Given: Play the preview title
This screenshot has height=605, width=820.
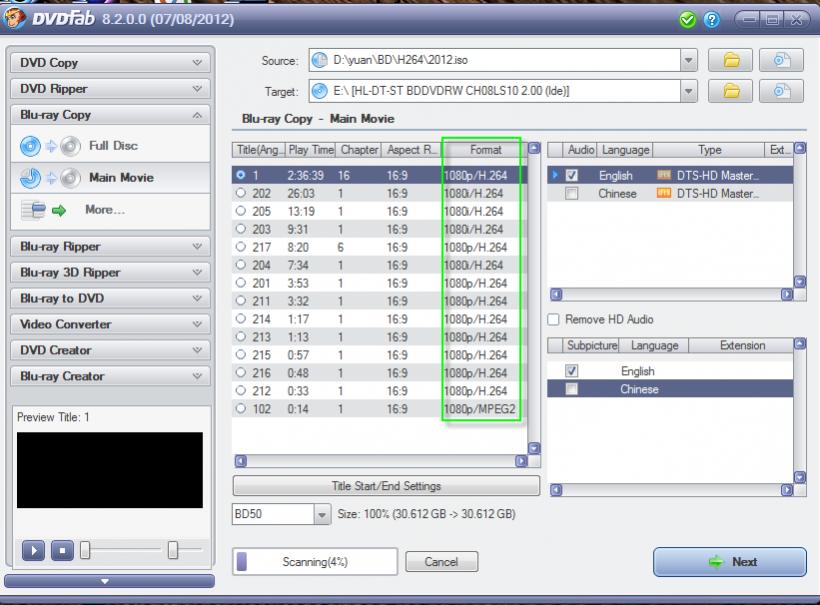Looking at the screenshot, I should [x=33, y=550].
